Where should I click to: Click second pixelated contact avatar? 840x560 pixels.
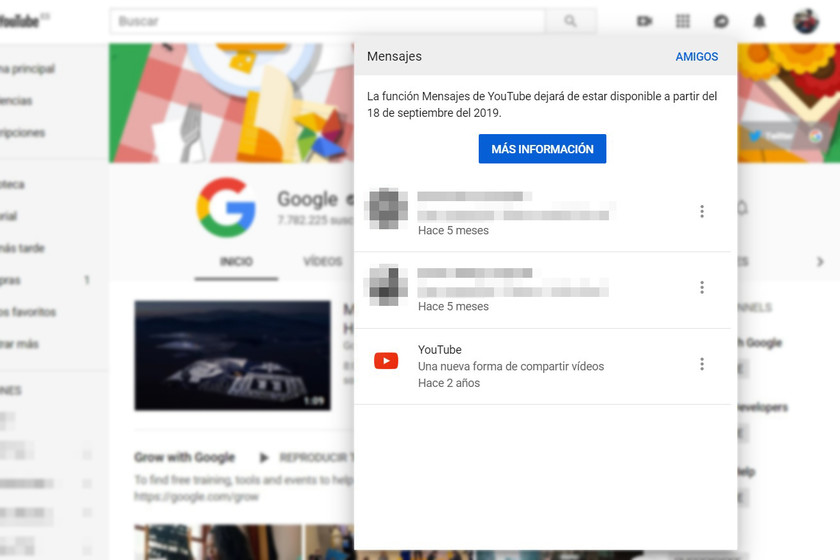[386, 285]
